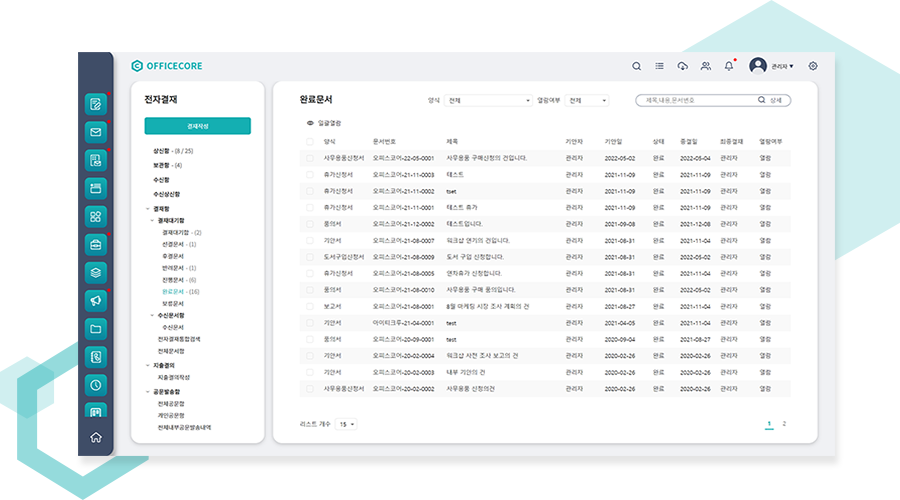Viewport: 900px width, 500px height.
Task: Open the mail envelope icon in sidebar
Action: tap(96, 132)
